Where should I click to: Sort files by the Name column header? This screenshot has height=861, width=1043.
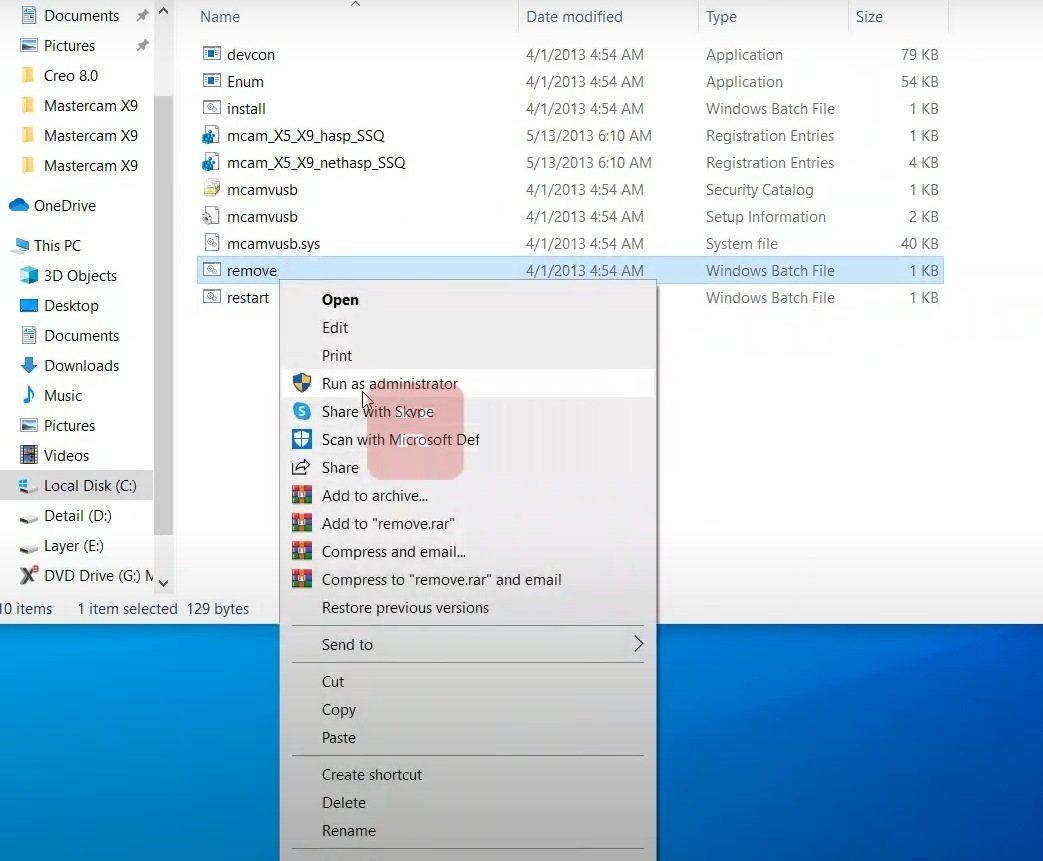pos(220,17)
